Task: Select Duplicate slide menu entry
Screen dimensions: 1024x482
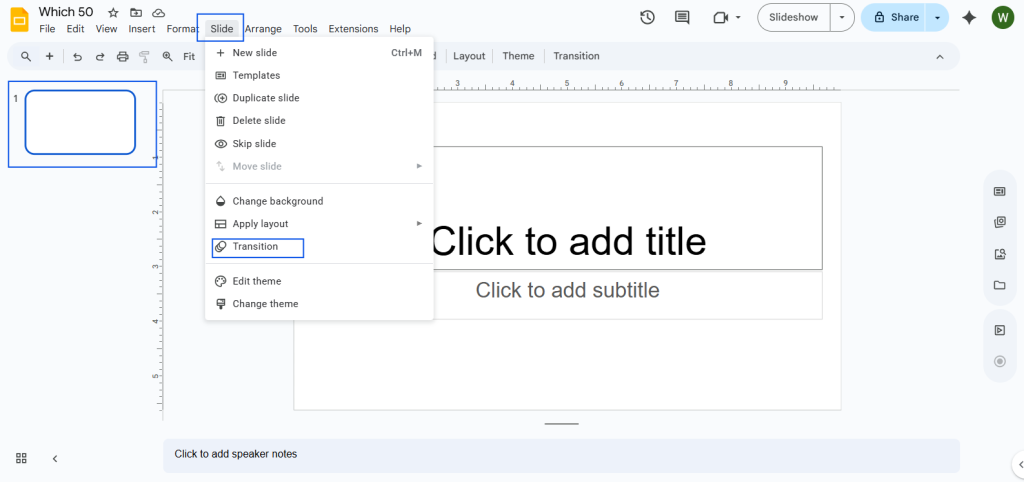Action: point(266,98)
